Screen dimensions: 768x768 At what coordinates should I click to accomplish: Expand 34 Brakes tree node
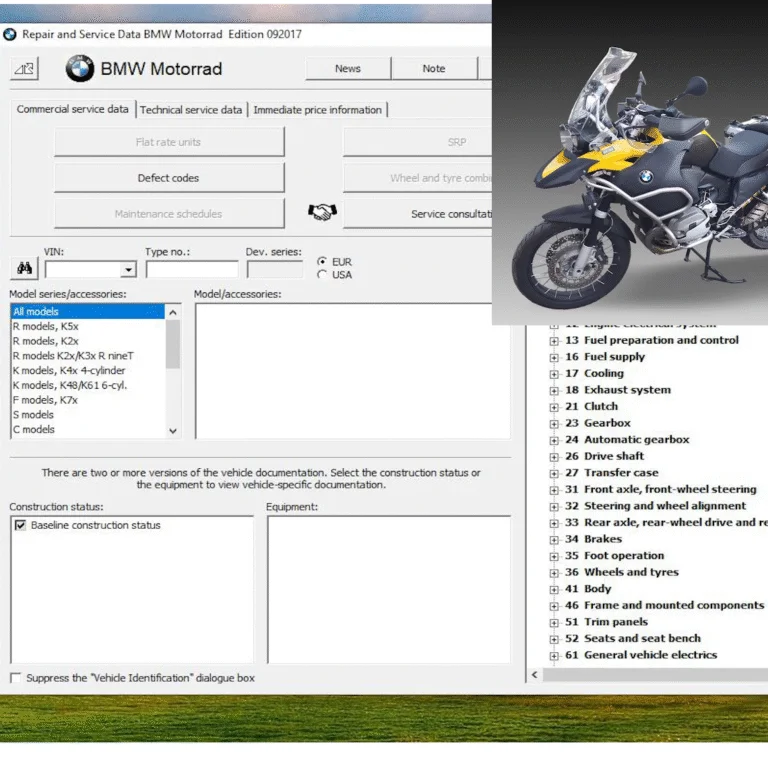pos(554,540)
